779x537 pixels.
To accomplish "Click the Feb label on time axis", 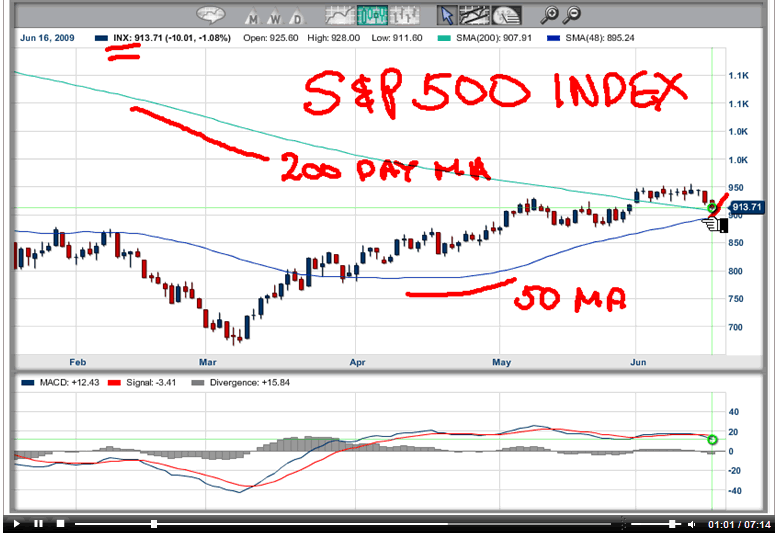I will coord(78,362).
